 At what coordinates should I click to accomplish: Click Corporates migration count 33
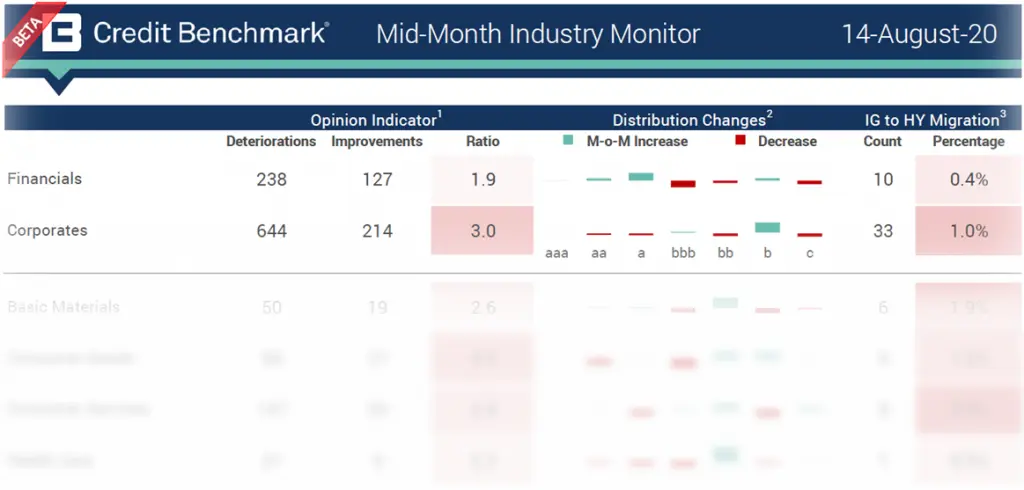click(883, 231)
